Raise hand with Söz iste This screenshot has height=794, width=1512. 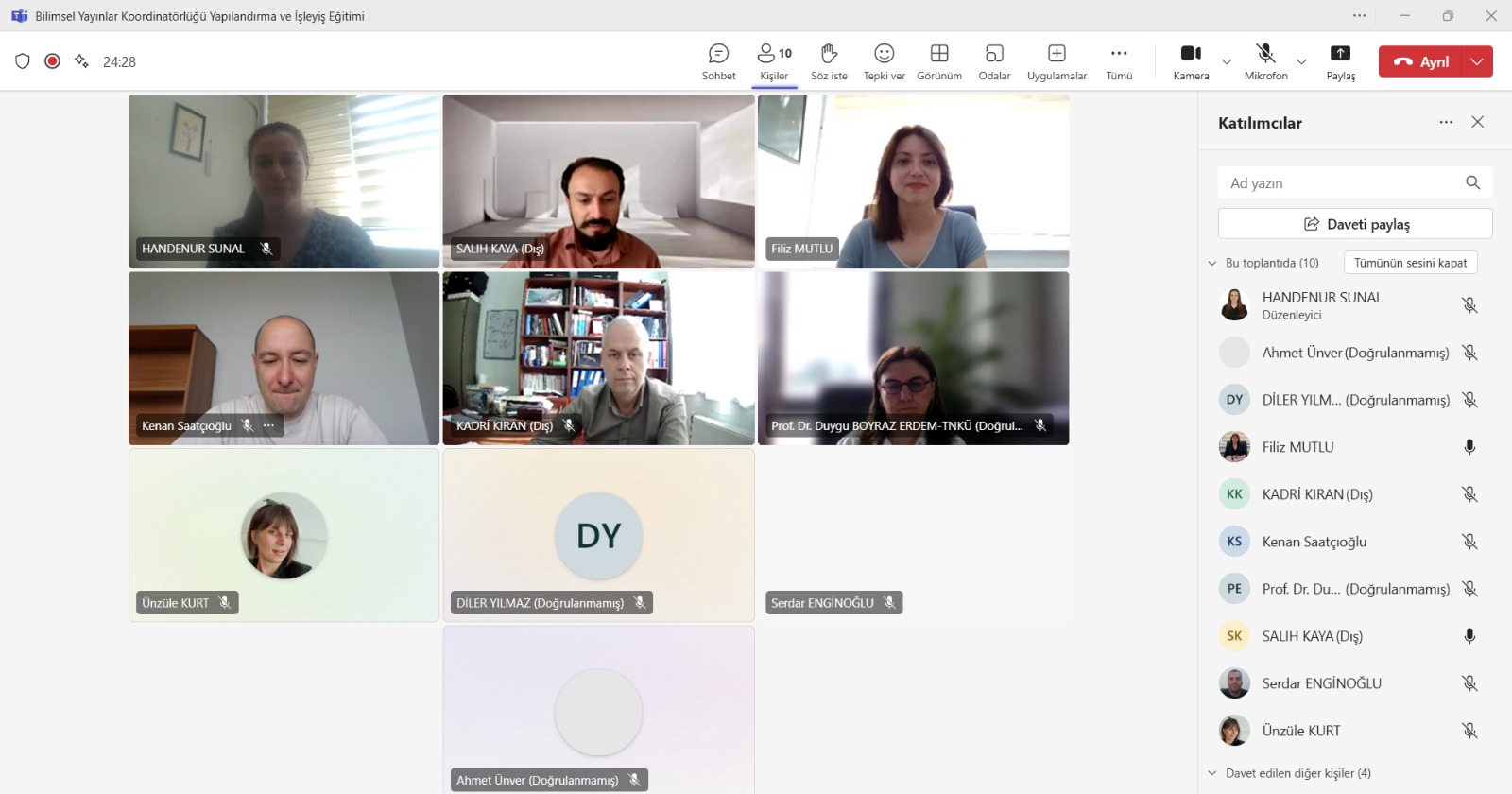(829, 61)
